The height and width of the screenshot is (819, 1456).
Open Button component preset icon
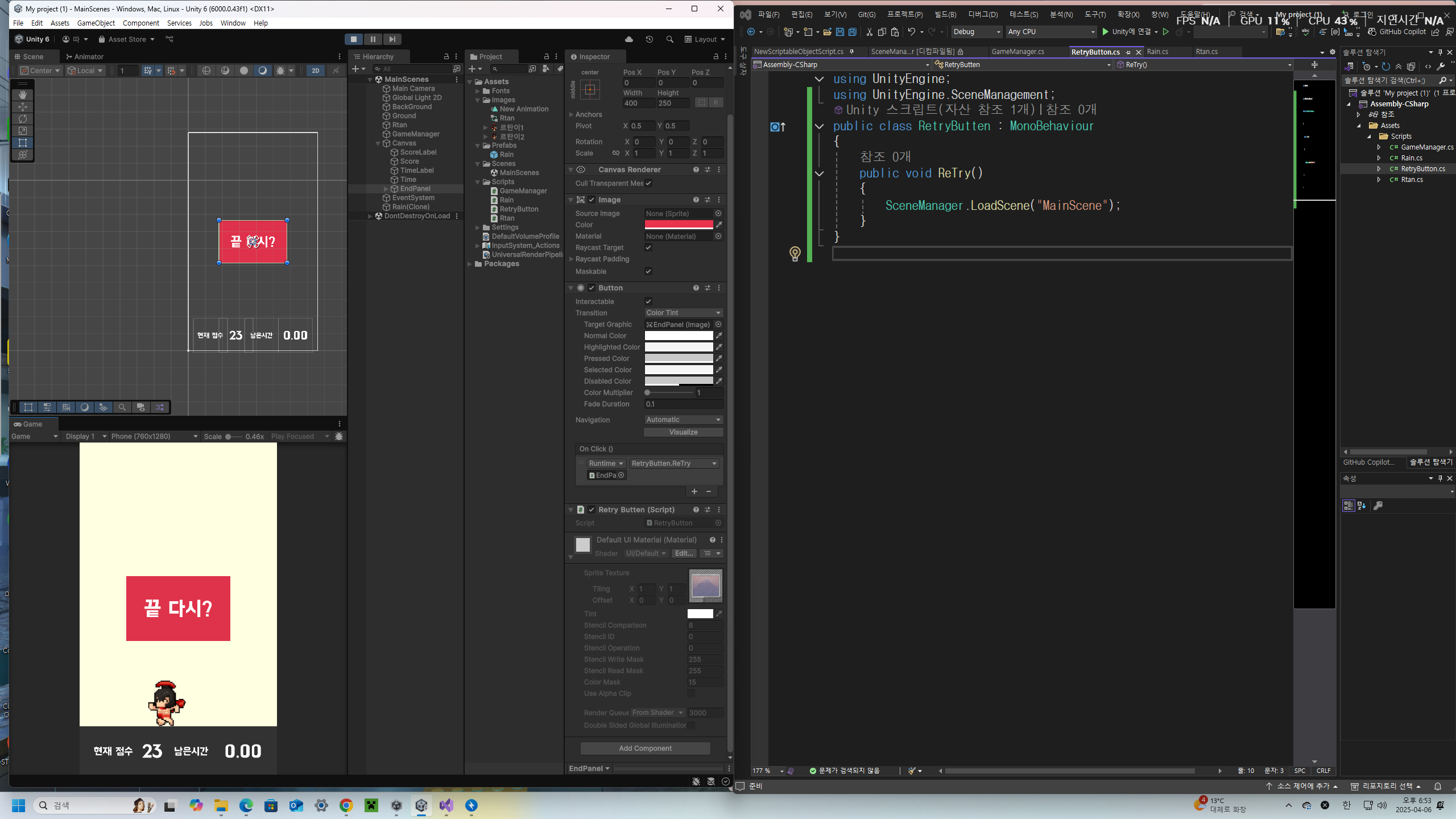708,288
